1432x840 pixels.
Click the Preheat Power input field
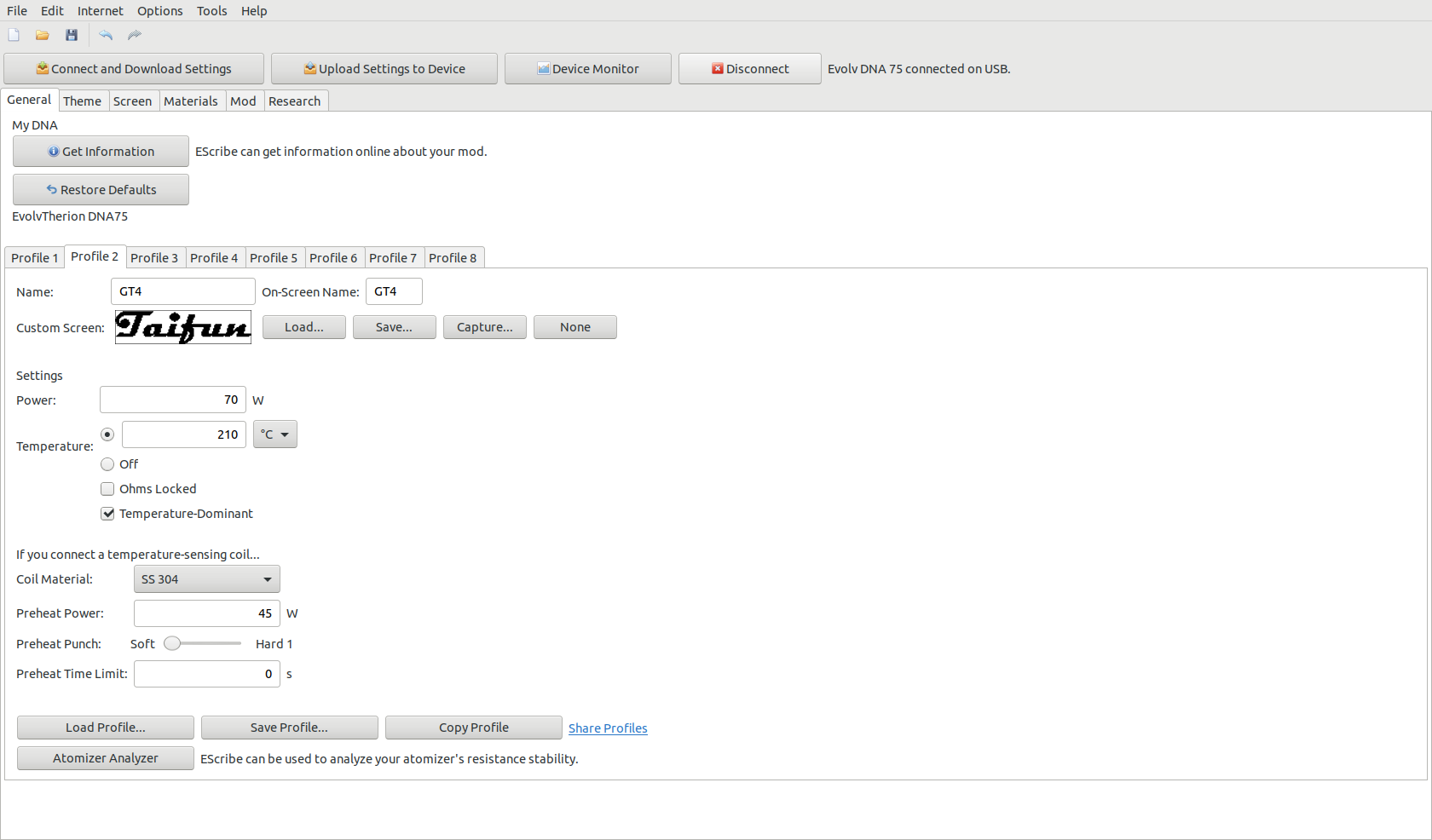point(206,613)
